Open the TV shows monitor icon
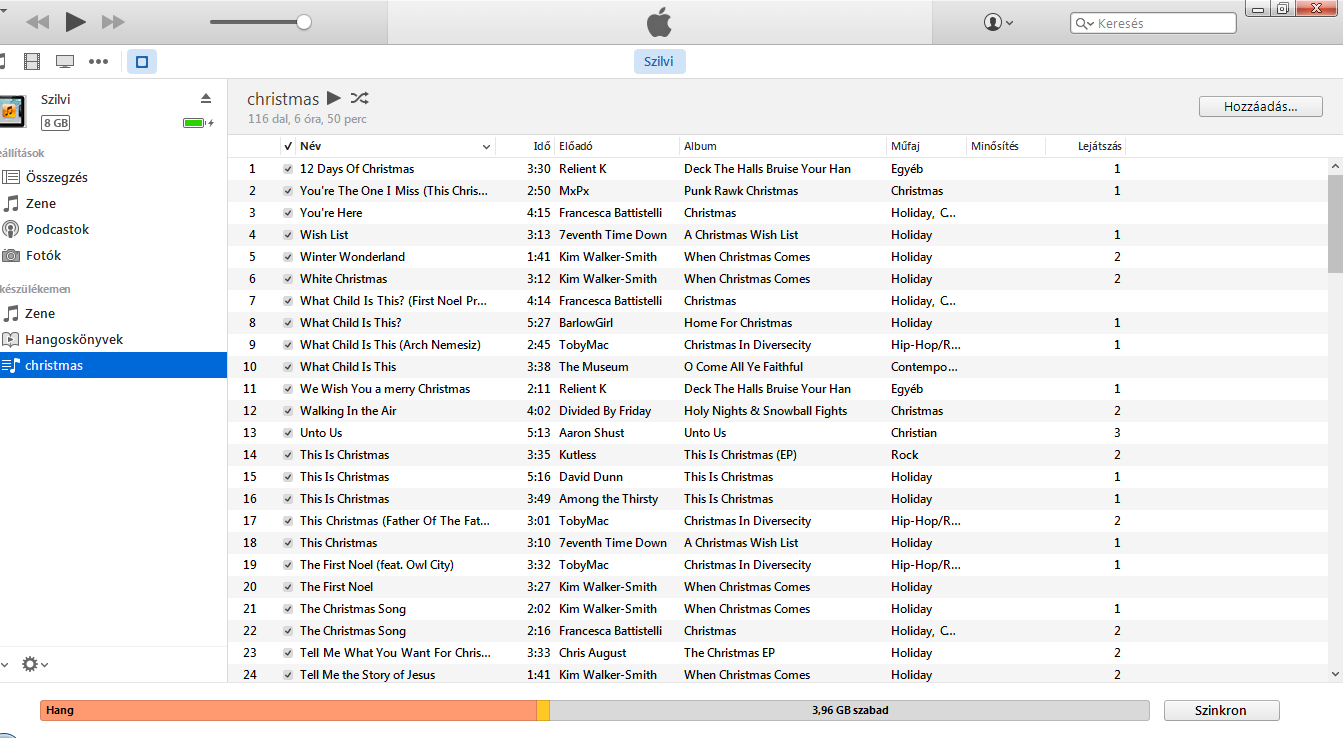 (65, 62)
